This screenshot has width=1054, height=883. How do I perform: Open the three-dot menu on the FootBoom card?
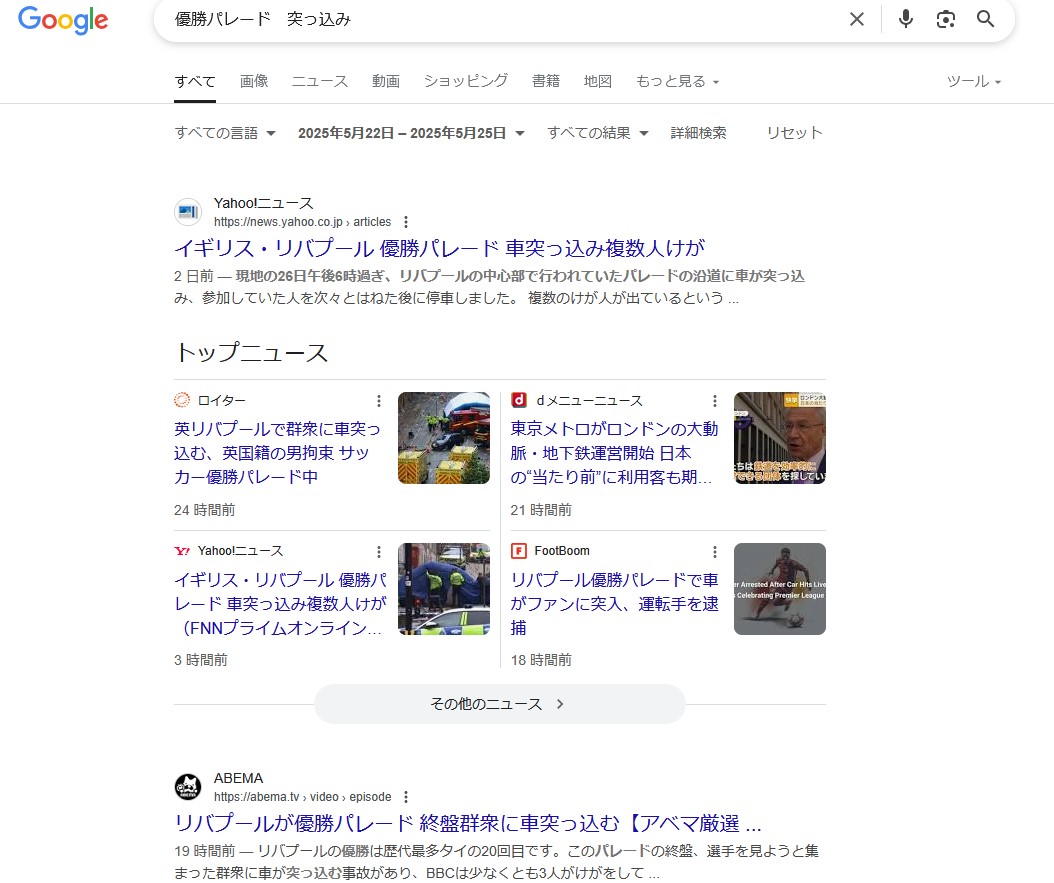715,552
